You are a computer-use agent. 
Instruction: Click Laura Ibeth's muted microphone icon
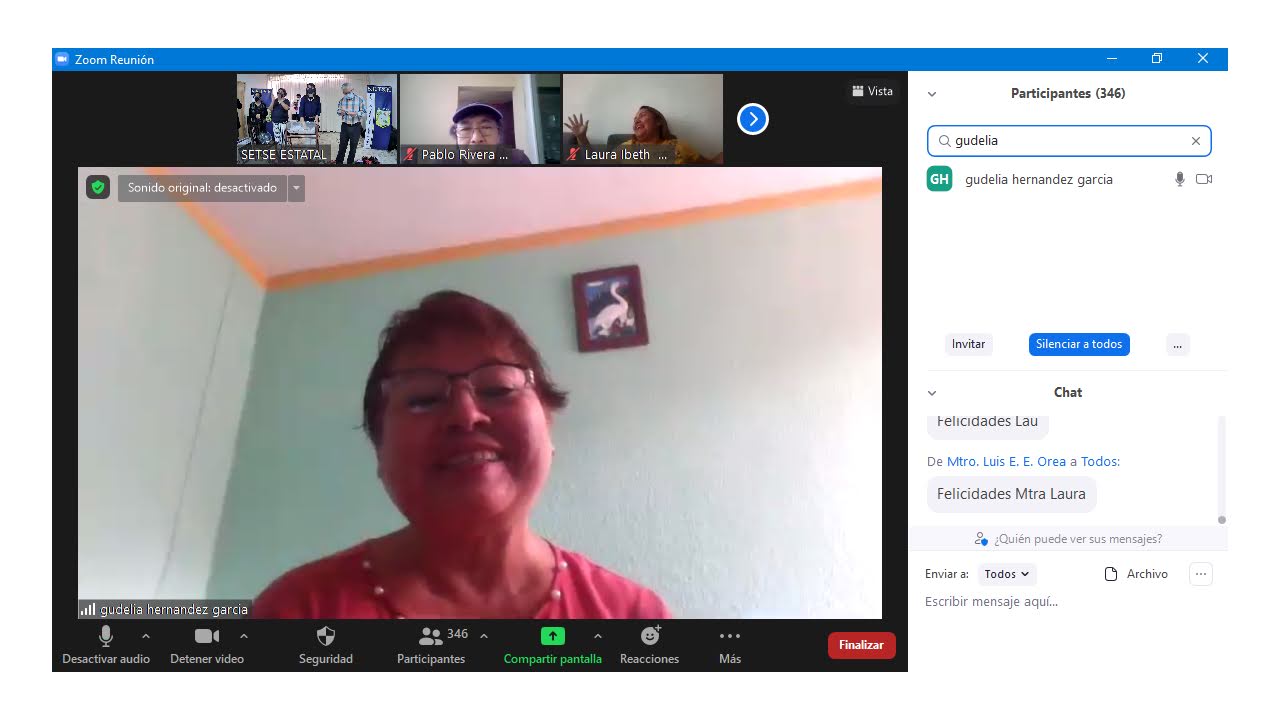[572, 154]
